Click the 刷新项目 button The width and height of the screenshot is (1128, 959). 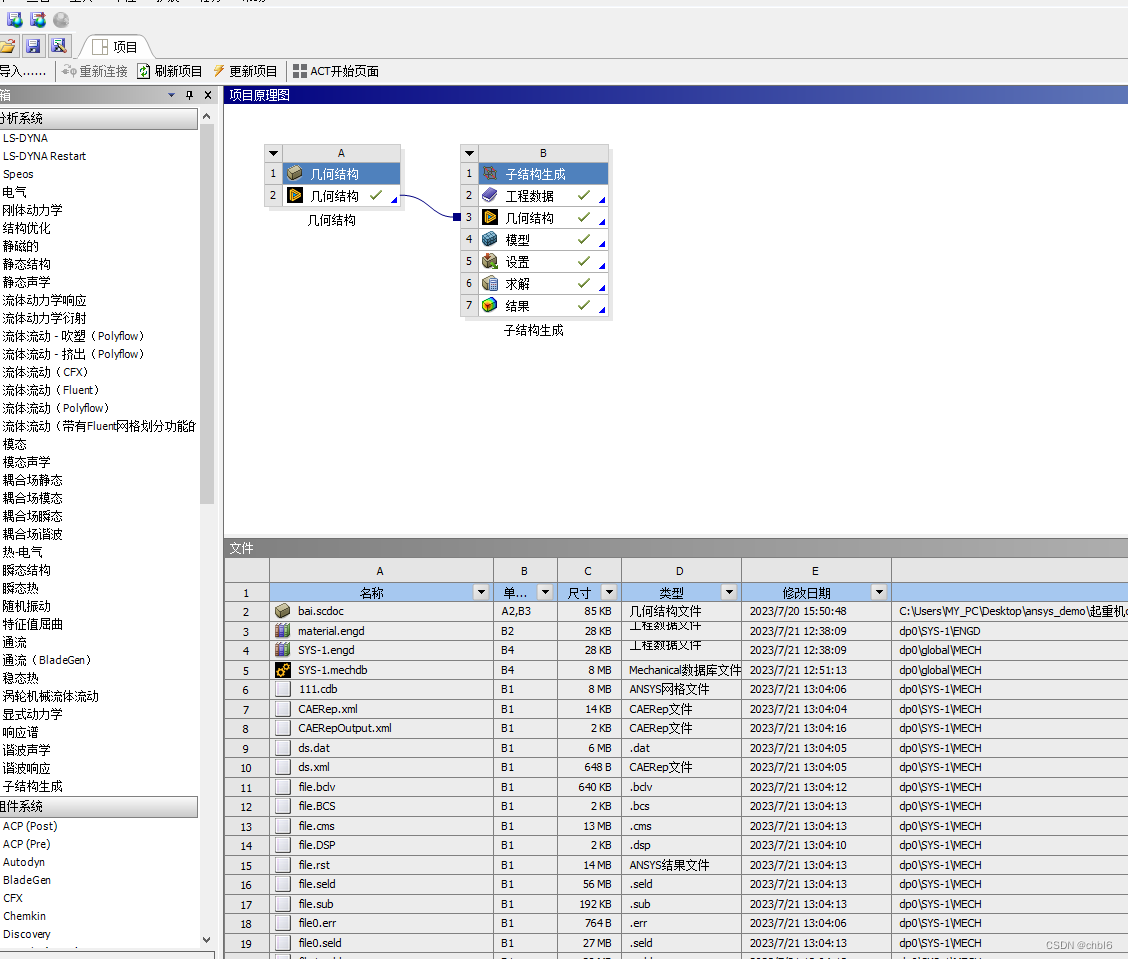(180, 70)
